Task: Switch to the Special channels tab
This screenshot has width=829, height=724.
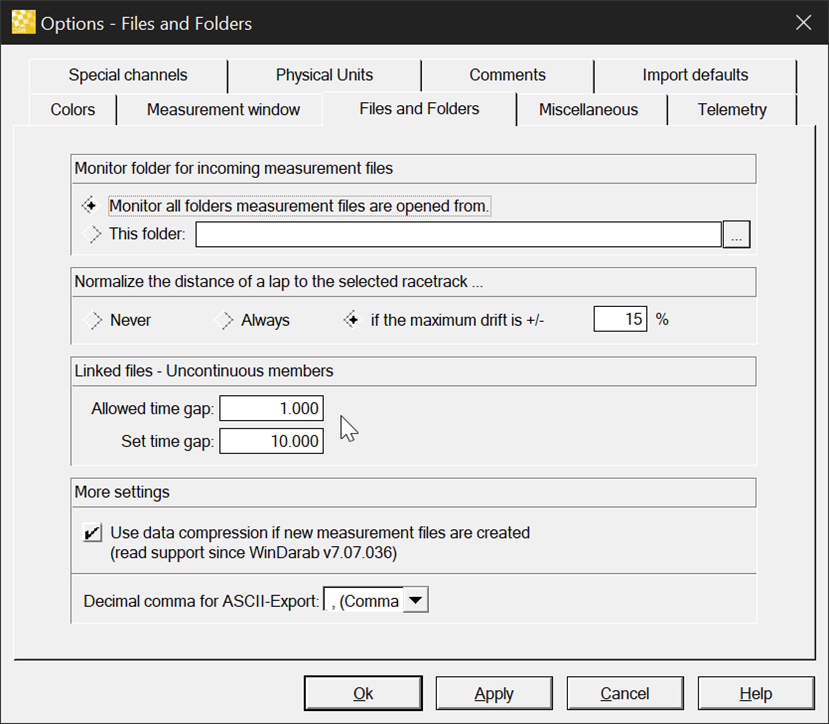Action: tap(128, 75)
